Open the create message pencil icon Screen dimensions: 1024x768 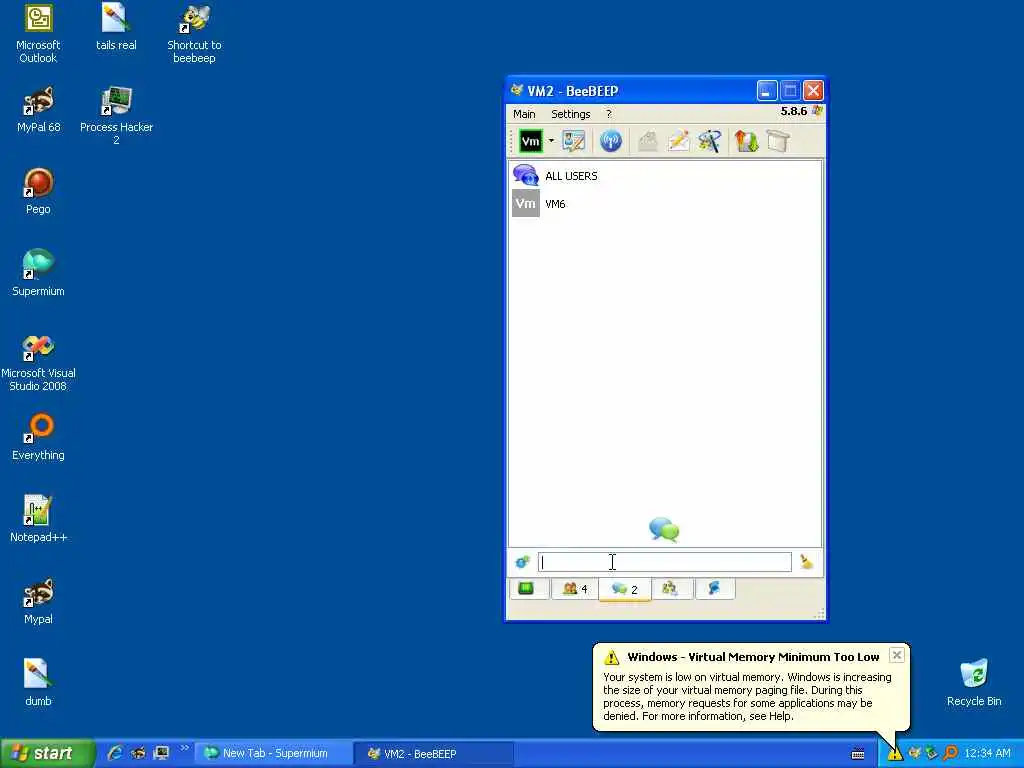[x=679, y=141]
